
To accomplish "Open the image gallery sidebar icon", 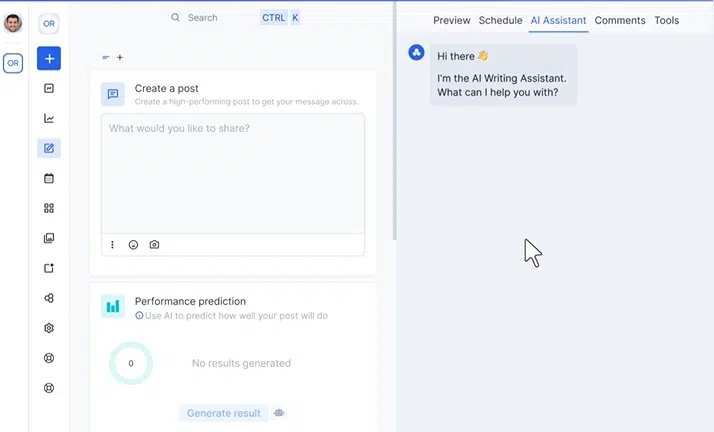I will click(49, 238).
